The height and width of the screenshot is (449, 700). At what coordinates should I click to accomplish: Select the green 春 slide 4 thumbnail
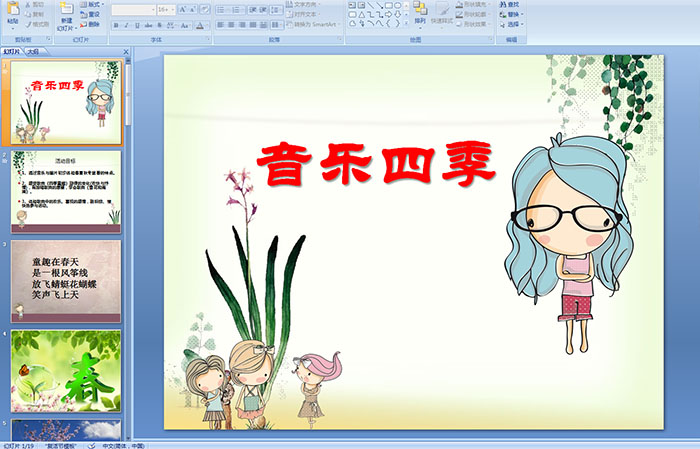click(66, 370)
